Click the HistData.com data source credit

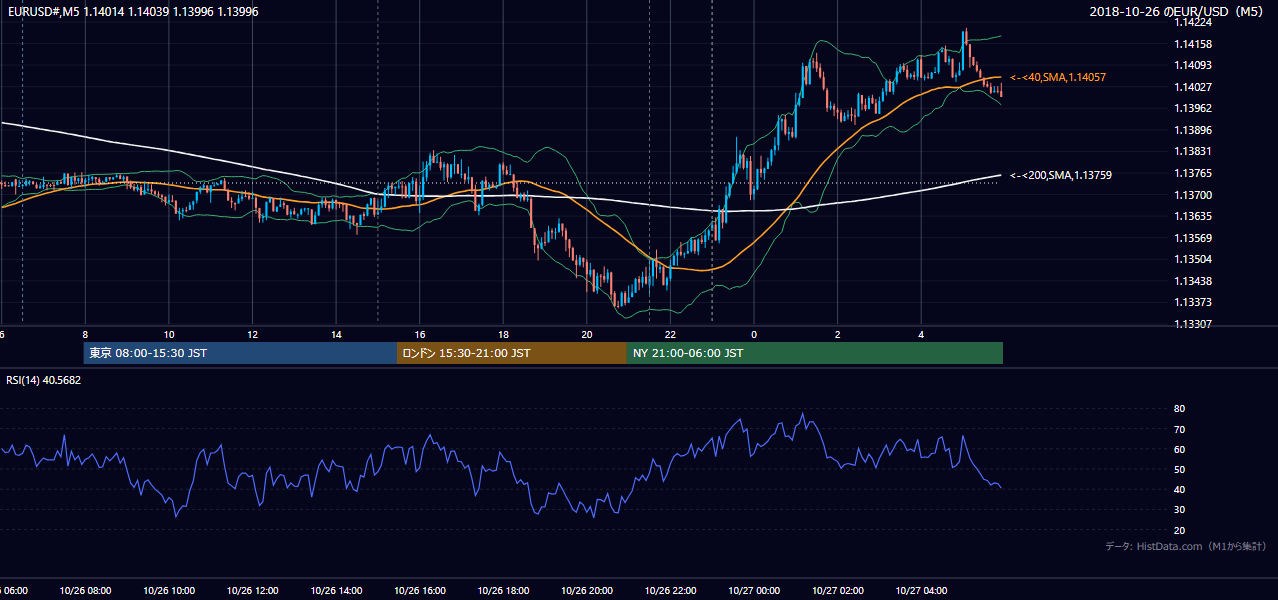tap(1186, 546)
